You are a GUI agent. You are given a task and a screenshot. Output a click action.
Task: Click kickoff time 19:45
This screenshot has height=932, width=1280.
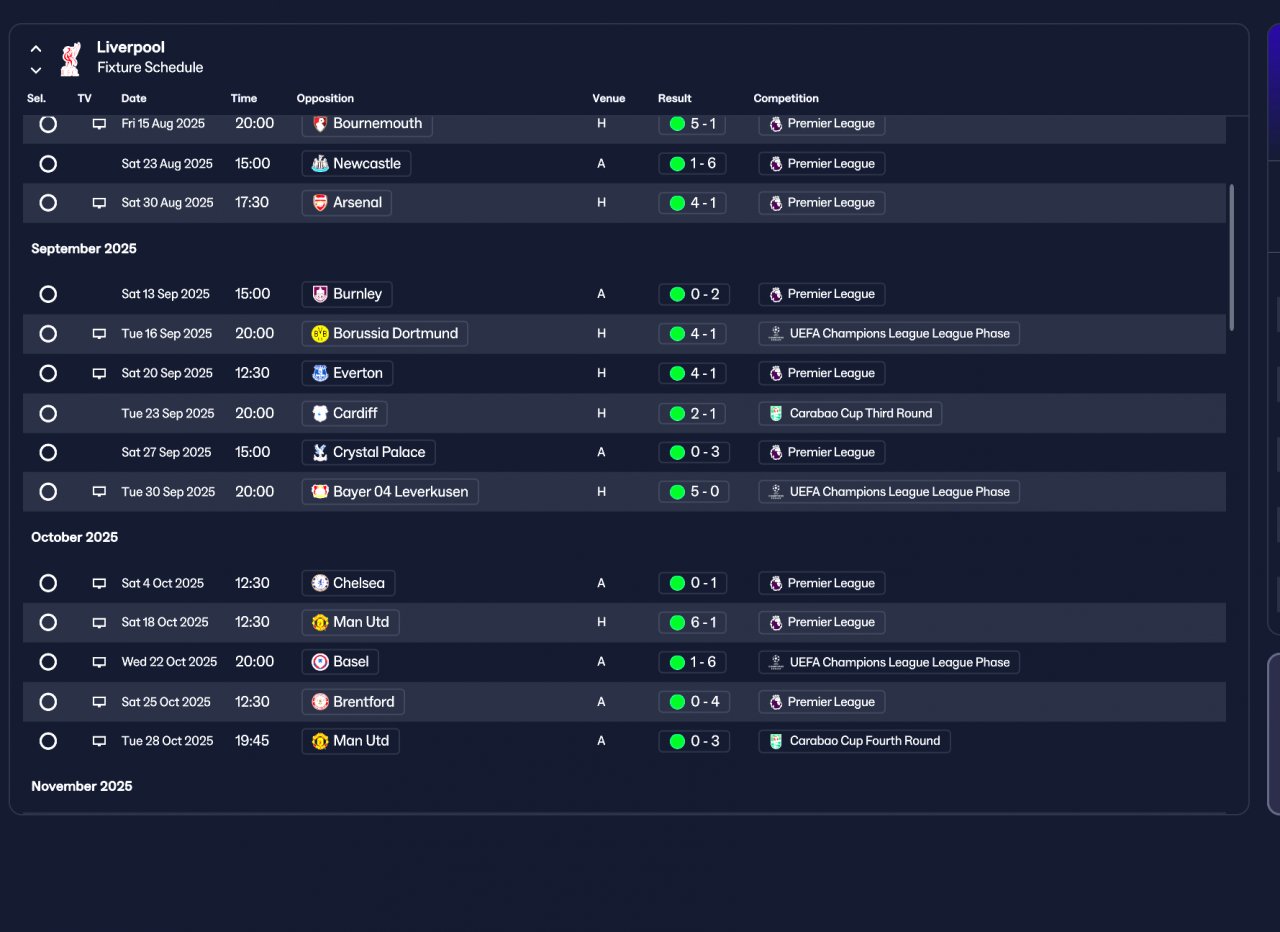[252, 741]
